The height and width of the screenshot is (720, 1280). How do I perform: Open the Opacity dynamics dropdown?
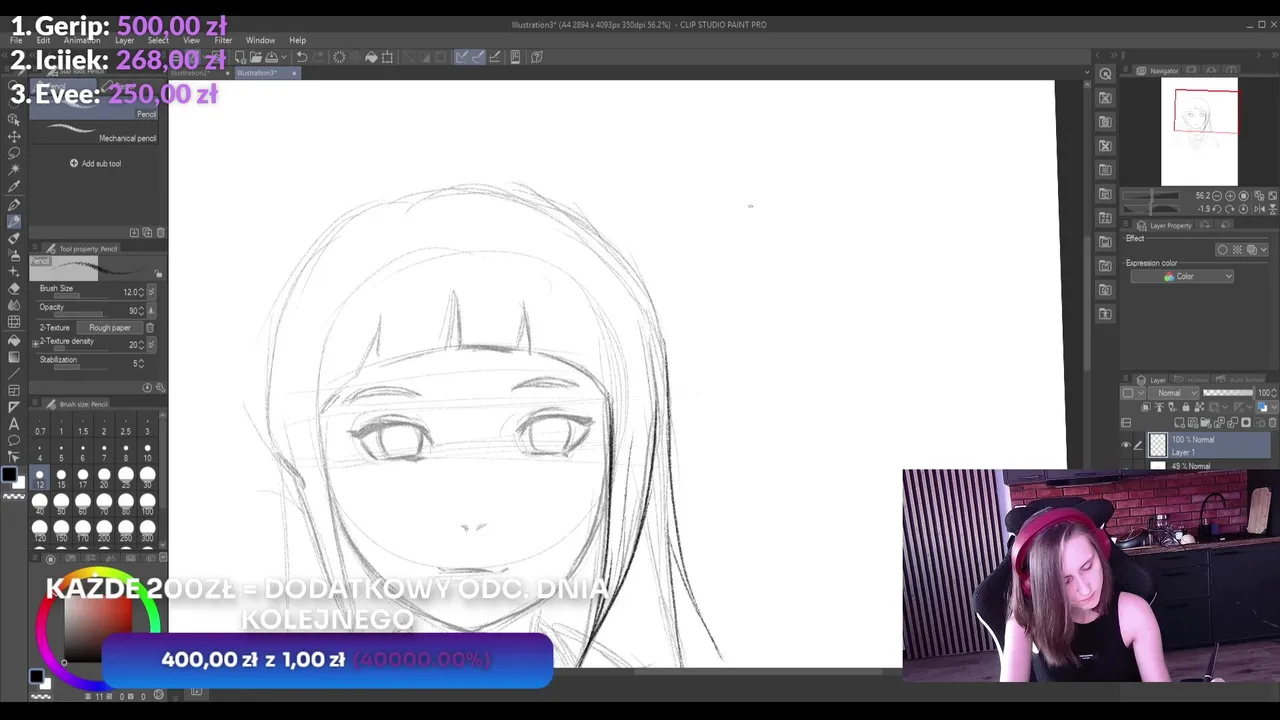click(151, 310)
